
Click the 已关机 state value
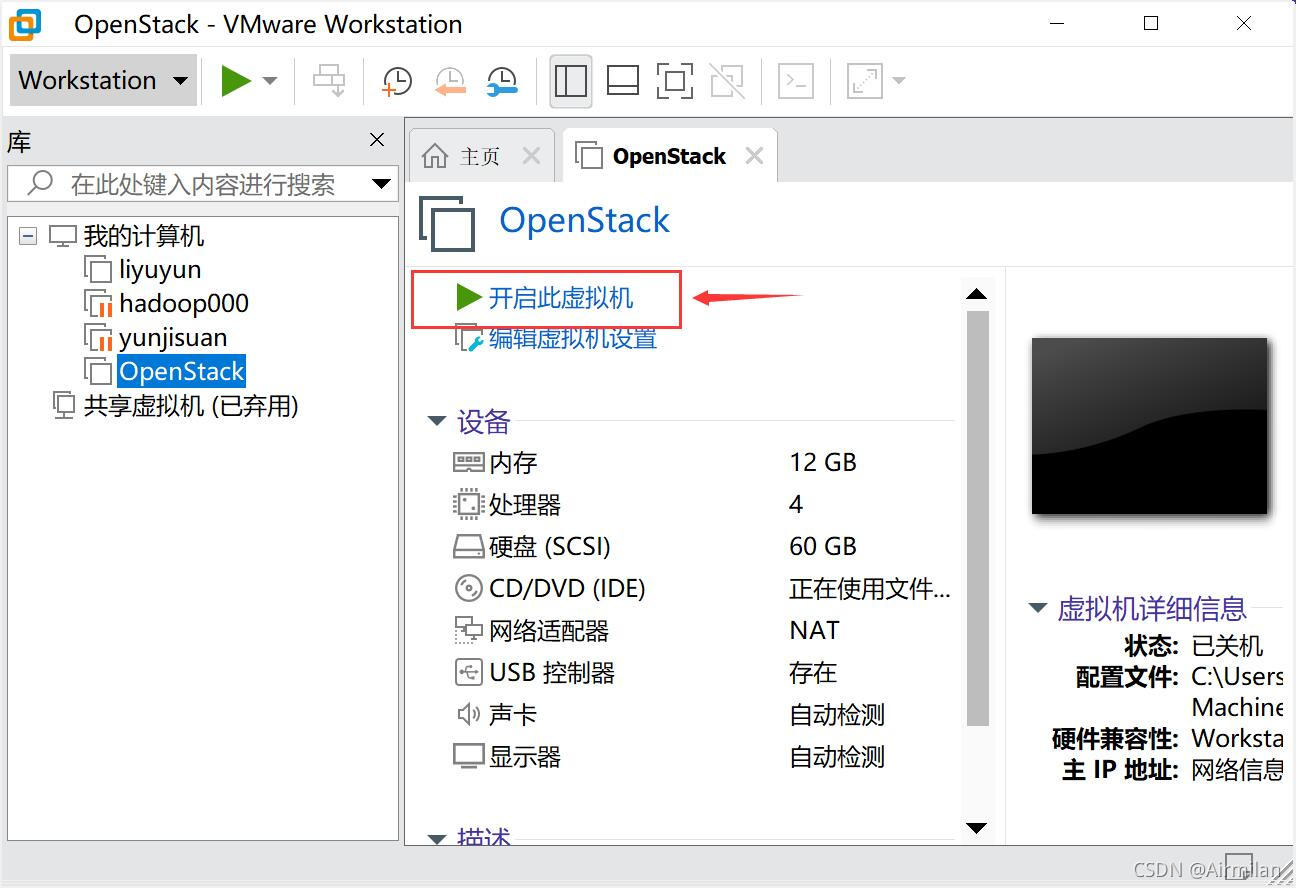pyautogui.click(x=1227, y=646)
